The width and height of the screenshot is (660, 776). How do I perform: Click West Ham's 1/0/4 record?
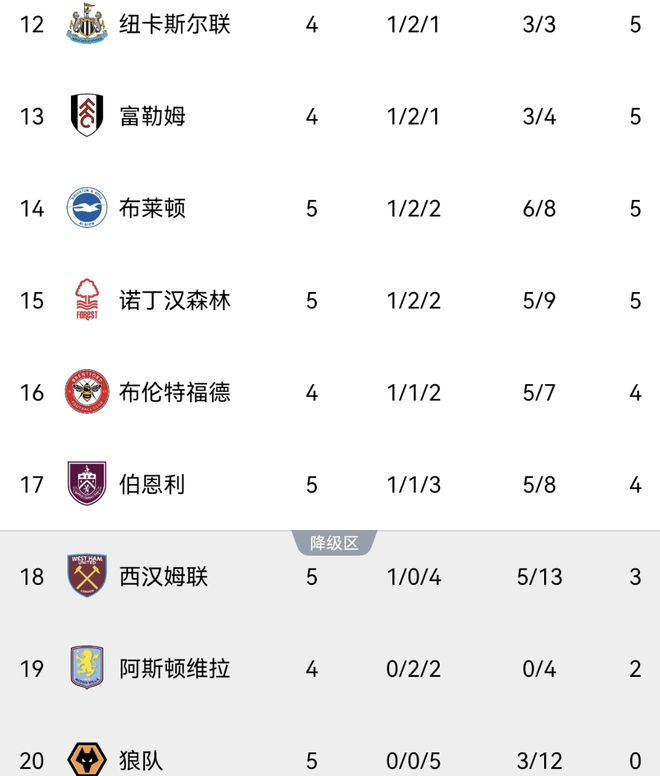[x=414, y=576]
